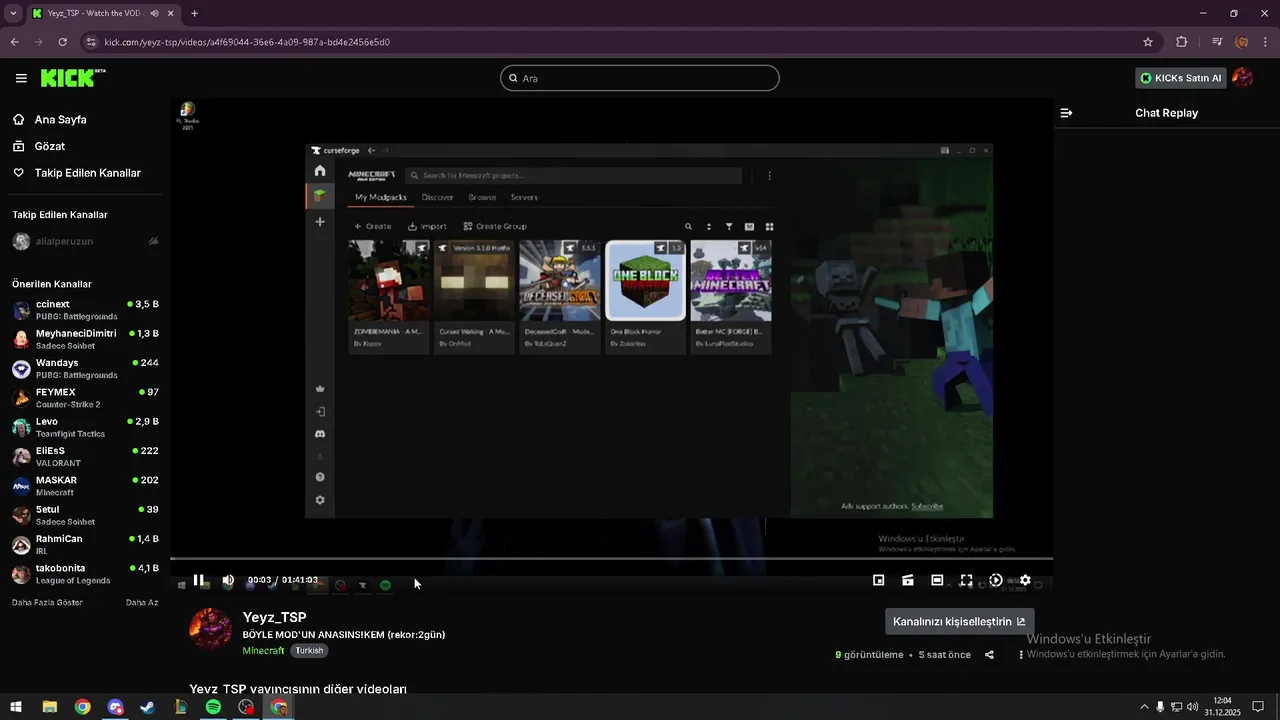Click Kanalınızı kişiselleştirin button
This screenshot has height=720, width=1280.
959,621
